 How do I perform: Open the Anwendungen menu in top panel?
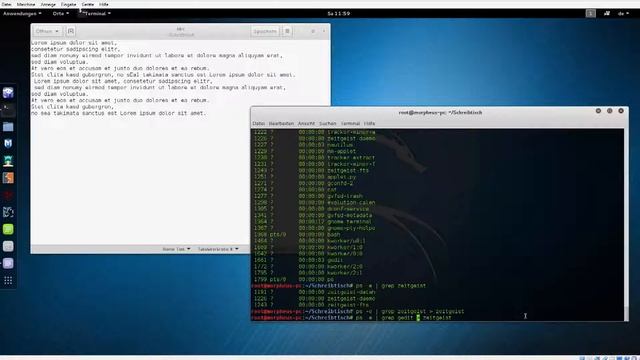click(22, 13)
